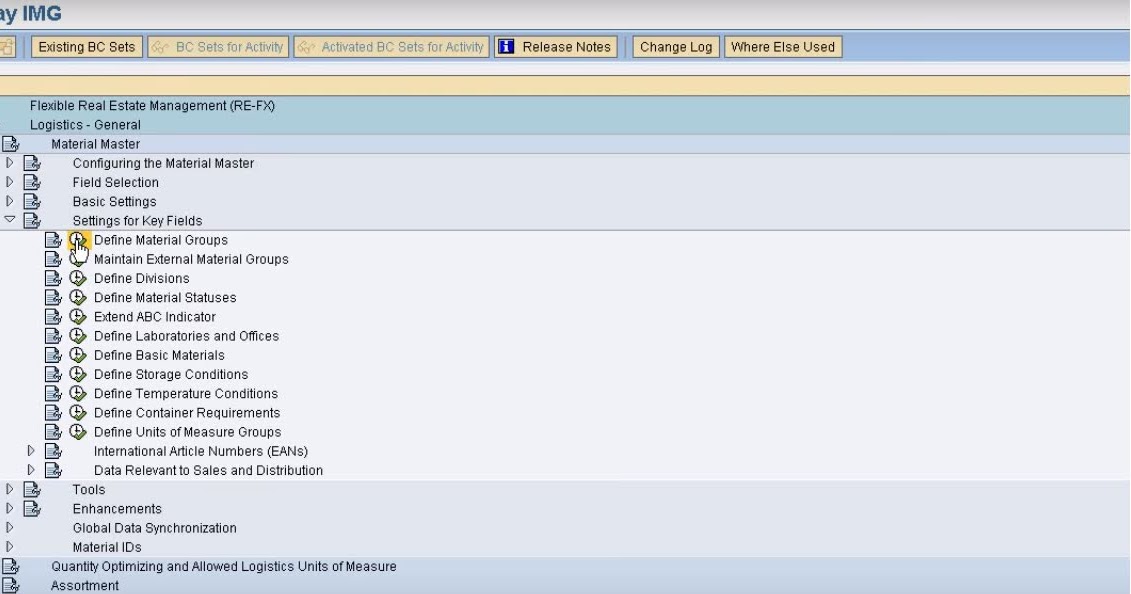Click documentation icon beside Material Master
The width and height of the screenshot is (1131, 594).
pos(10,143)
